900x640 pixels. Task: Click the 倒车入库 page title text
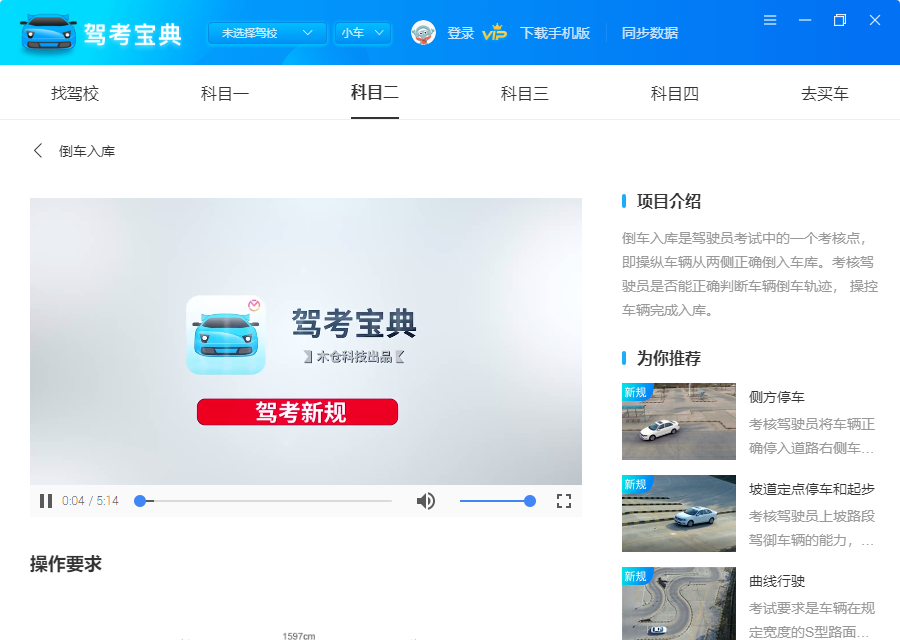click(x=87, y=152)
